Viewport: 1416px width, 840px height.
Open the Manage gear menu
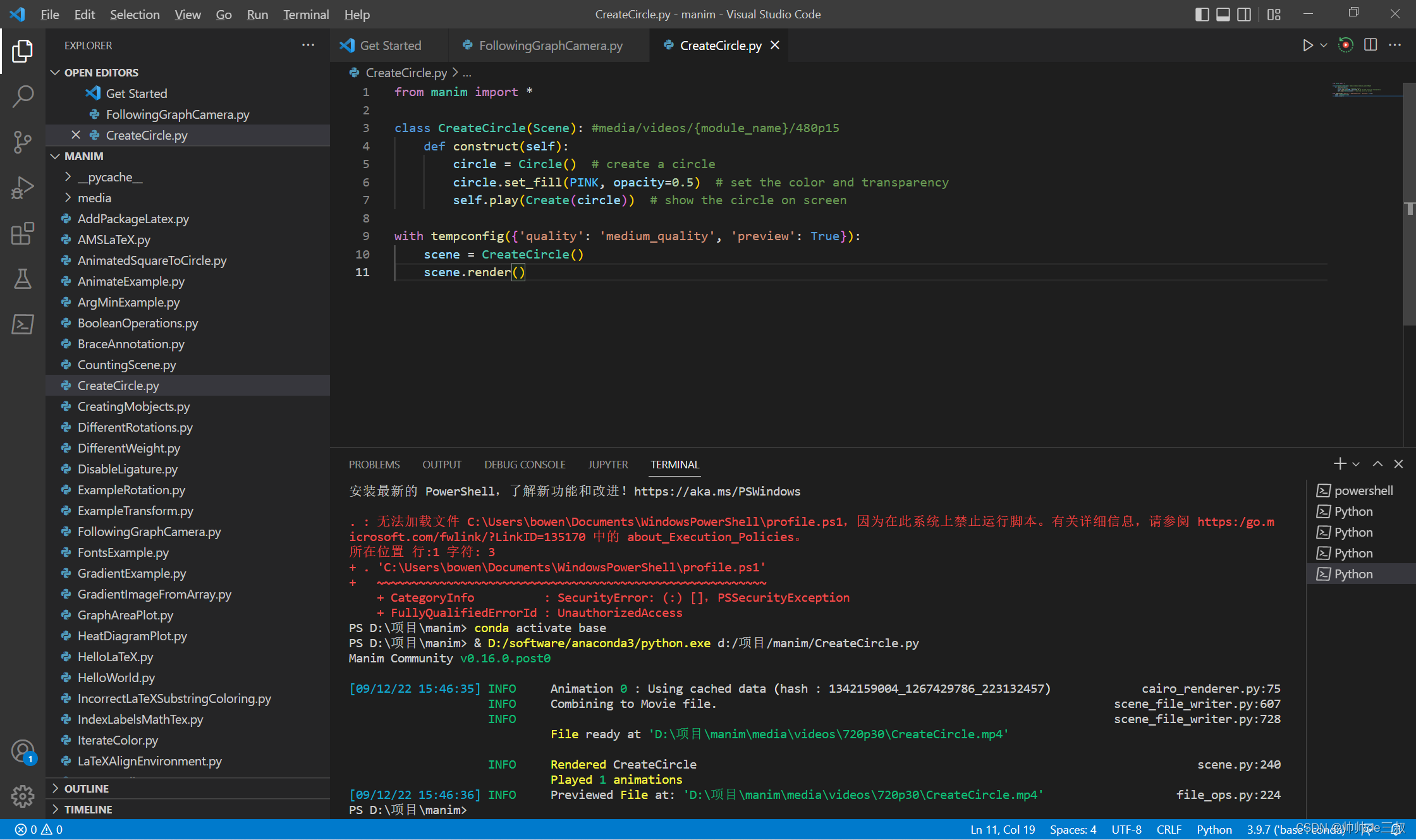click(x=22, y=796)
